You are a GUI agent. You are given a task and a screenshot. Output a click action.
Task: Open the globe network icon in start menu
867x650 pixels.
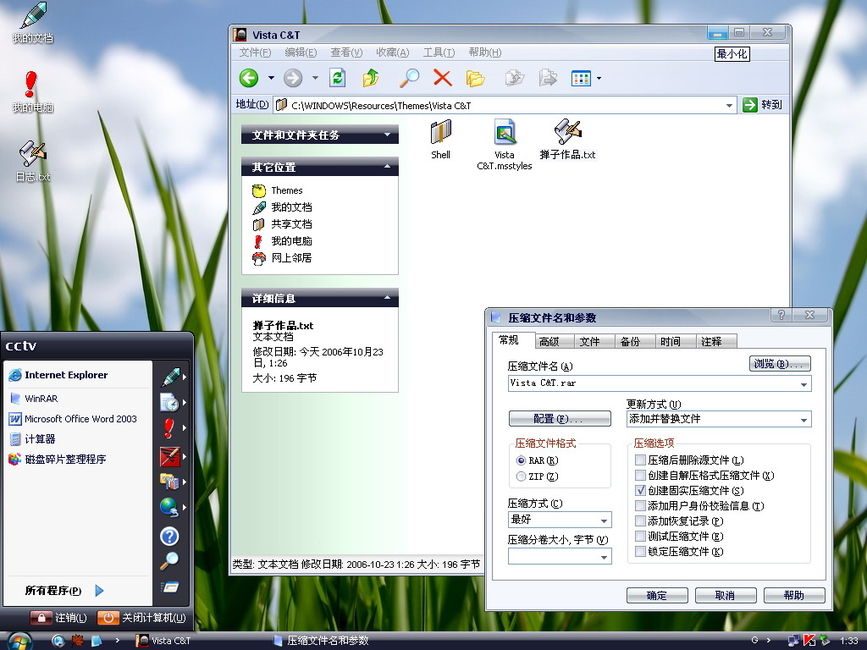pos(169,507)
